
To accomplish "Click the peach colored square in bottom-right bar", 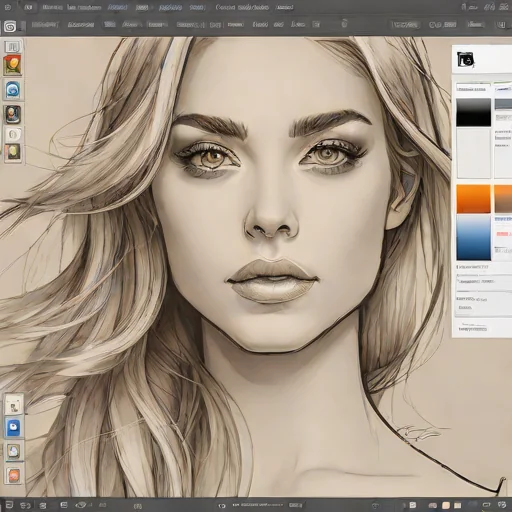I will 446,505.
